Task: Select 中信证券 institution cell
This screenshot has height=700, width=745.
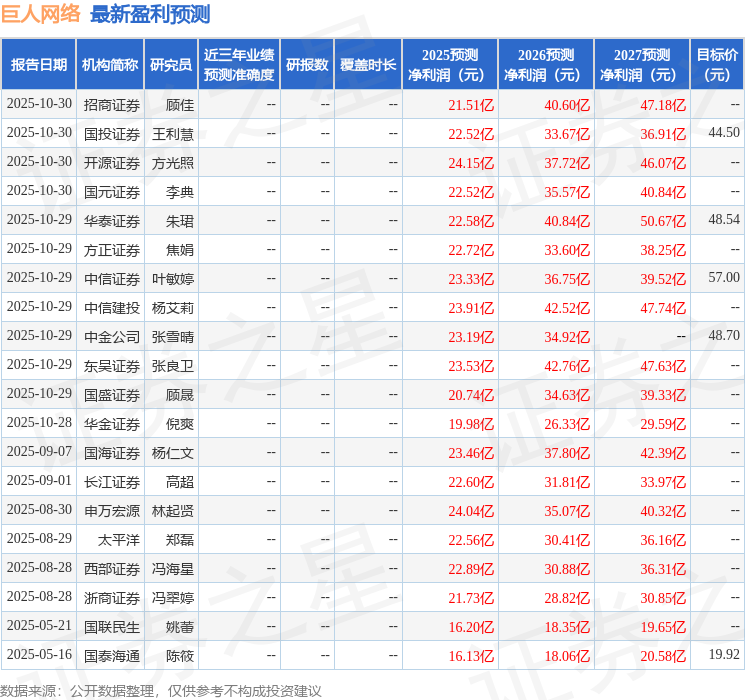Action: [x=112, y=279]
